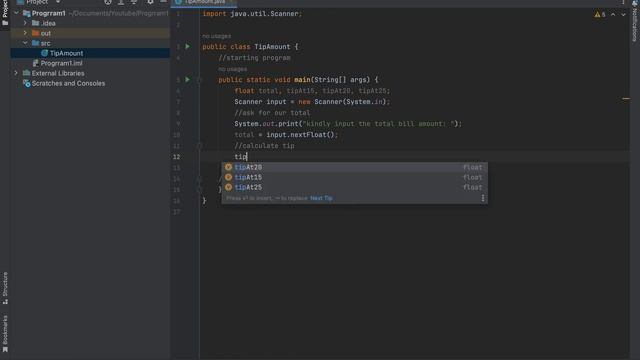Click the Scratches and Consoles icon
This screenshot has height=360, width=640.
(x=27, y=83)
